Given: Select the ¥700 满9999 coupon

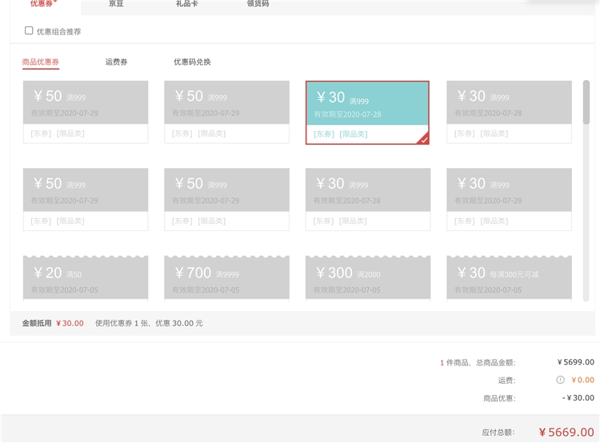Looking at the screenshot, I should coord(226,277).
